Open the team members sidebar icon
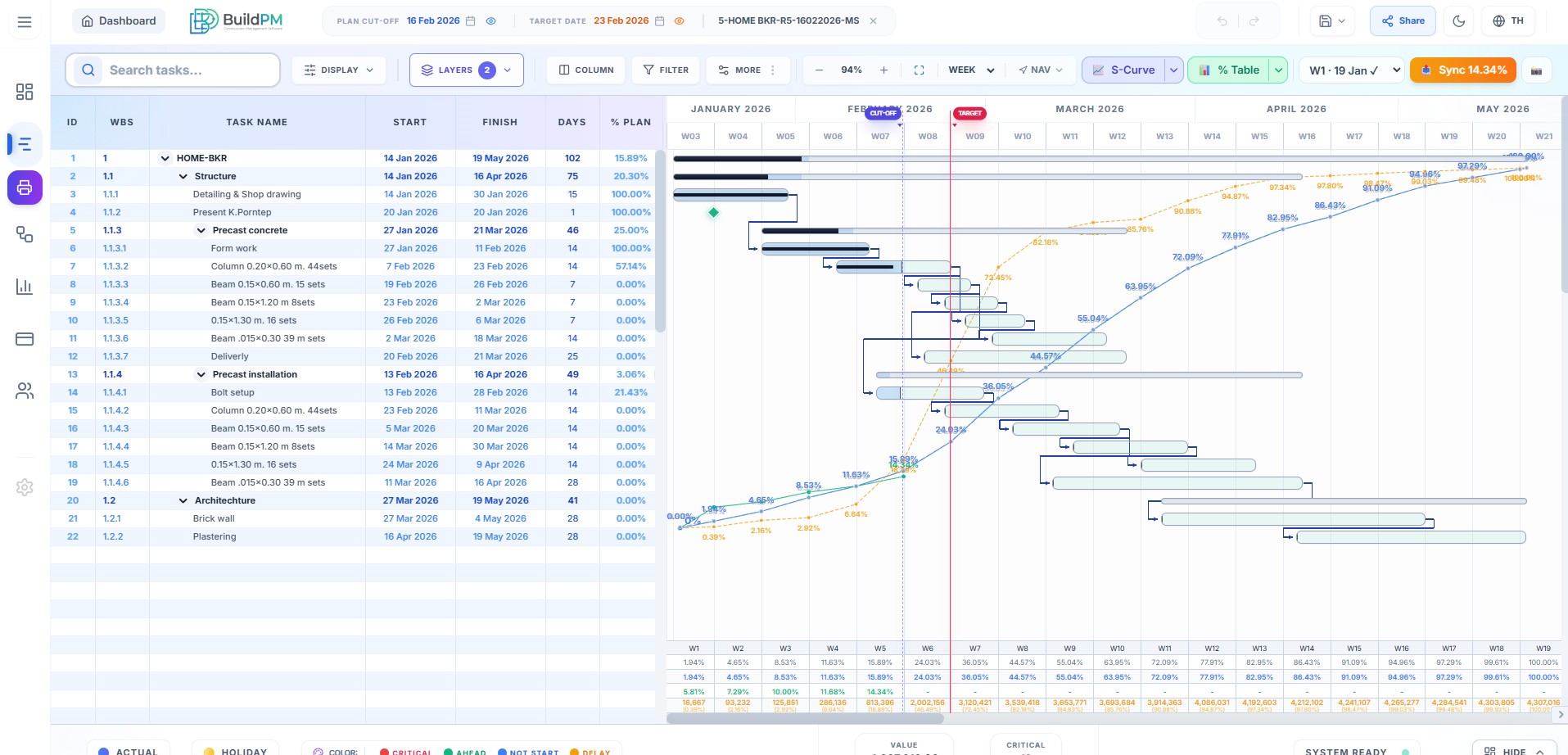 click(x=25, y=391)
